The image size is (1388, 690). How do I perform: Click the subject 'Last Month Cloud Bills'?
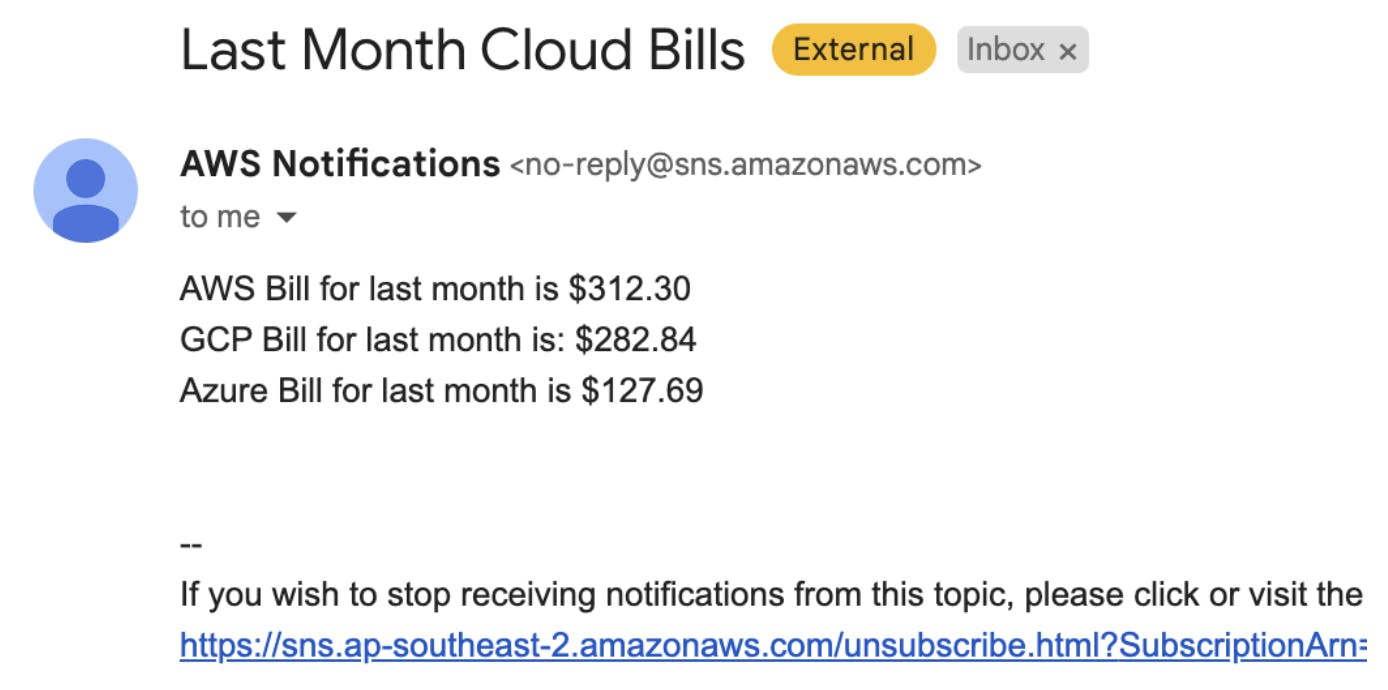pos(463,50)
